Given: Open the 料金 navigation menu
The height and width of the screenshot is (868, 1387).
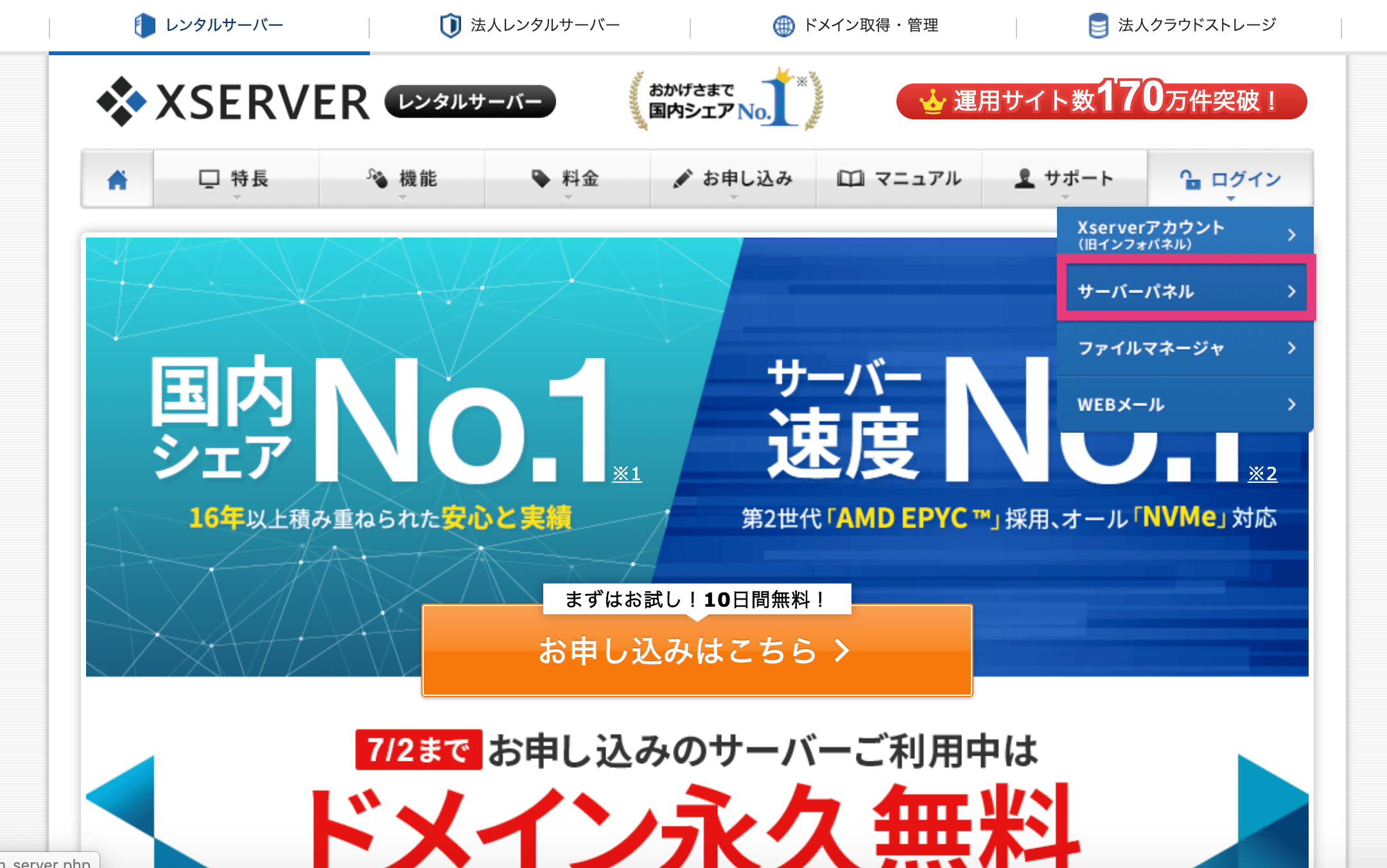Looking at the screenshot, I should click(568, 179).
